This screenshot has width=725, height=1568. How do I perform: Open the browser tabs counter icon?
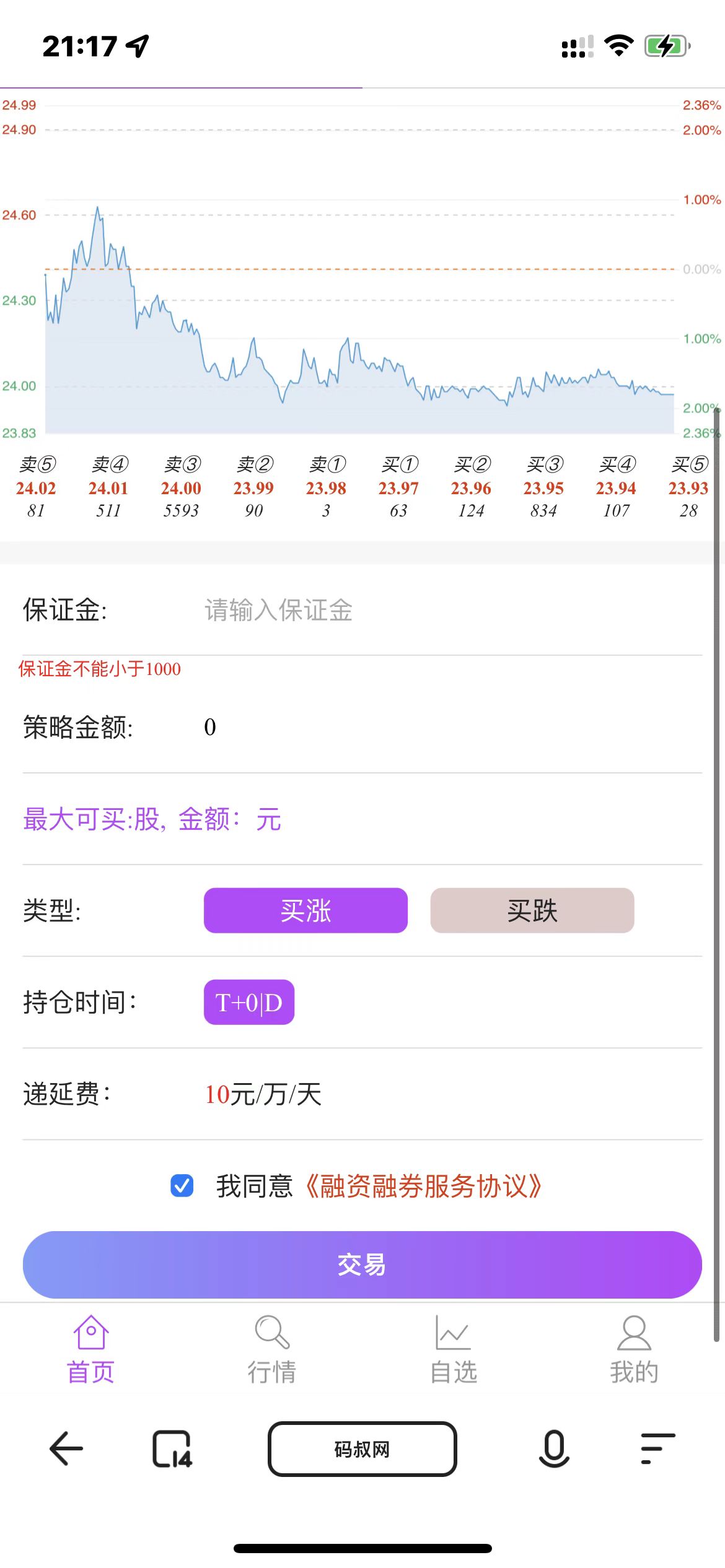(172, 1449)
